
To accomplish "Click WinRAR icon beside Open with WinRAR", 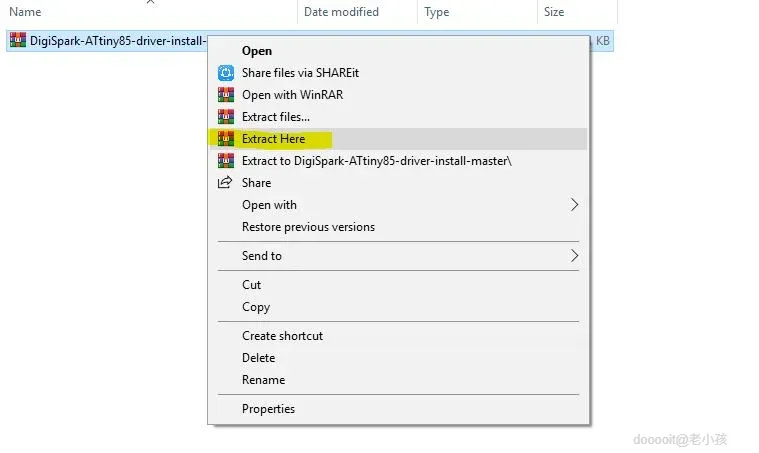I will 225,95.
